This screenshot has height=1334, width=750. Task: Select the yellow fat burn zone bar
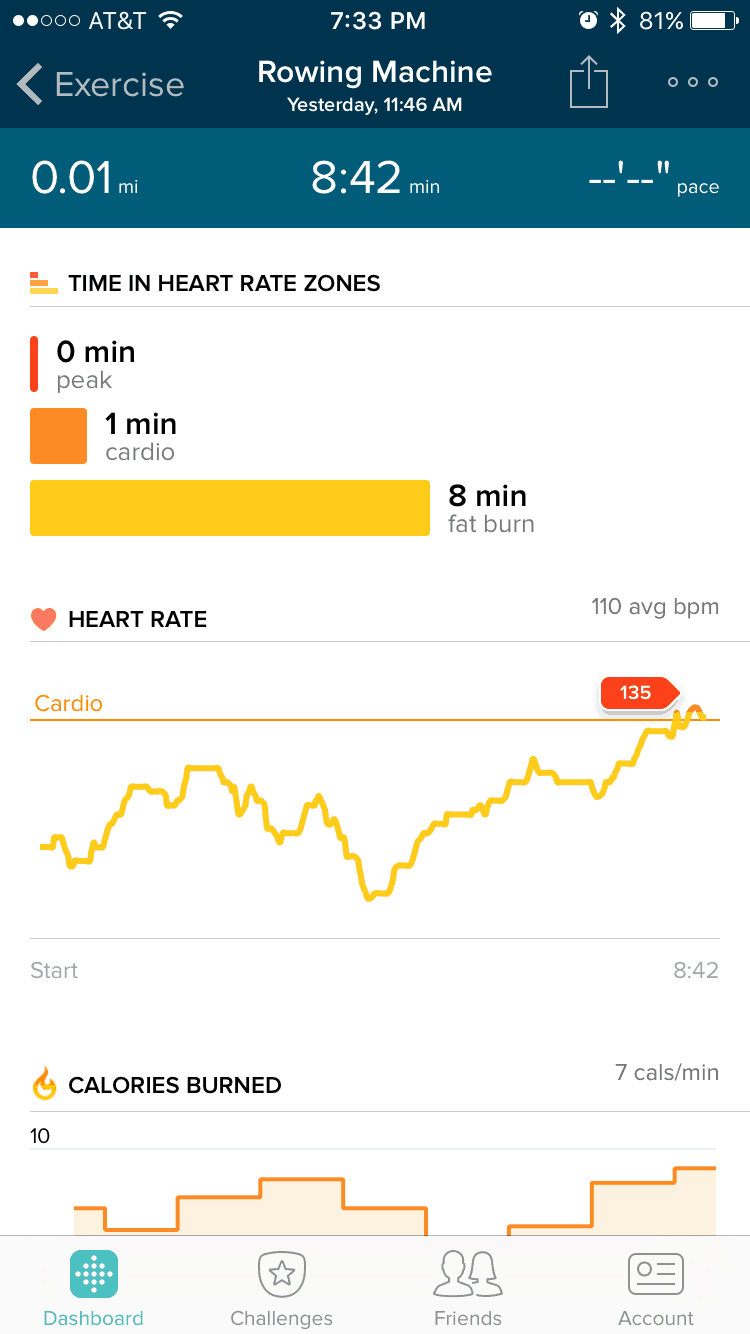click(x=230, y=508)
